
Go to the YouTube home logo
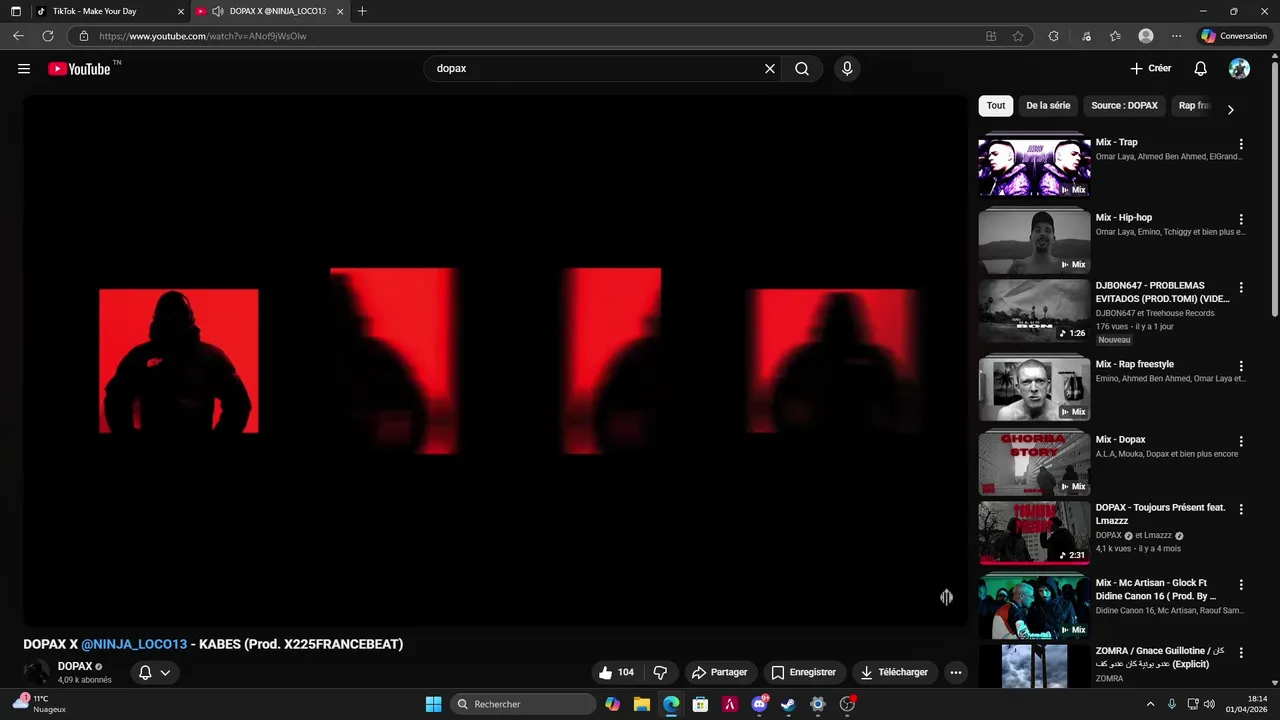pos(79,69)
